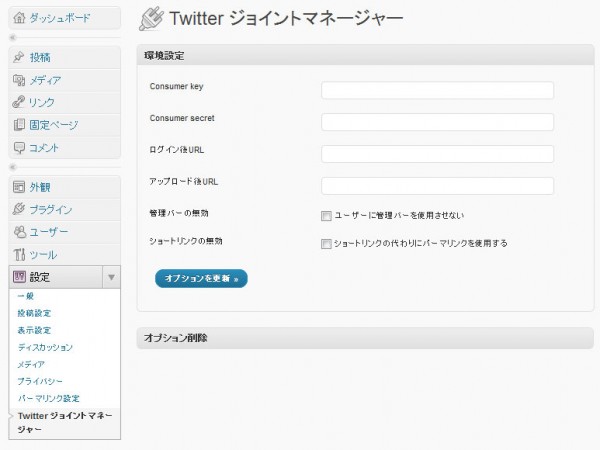Click the speech bubble icon beside コメント
This screenshot has height=450, width=600.
coord(19,148)
